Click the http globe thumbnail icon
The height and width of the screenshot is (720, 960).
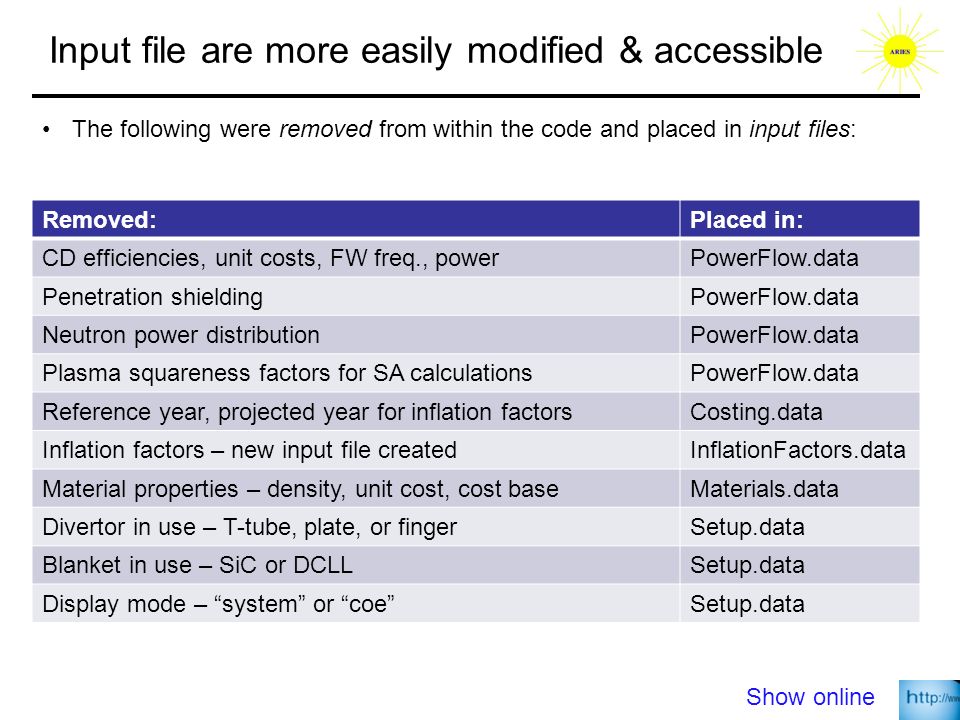point(929,699)
